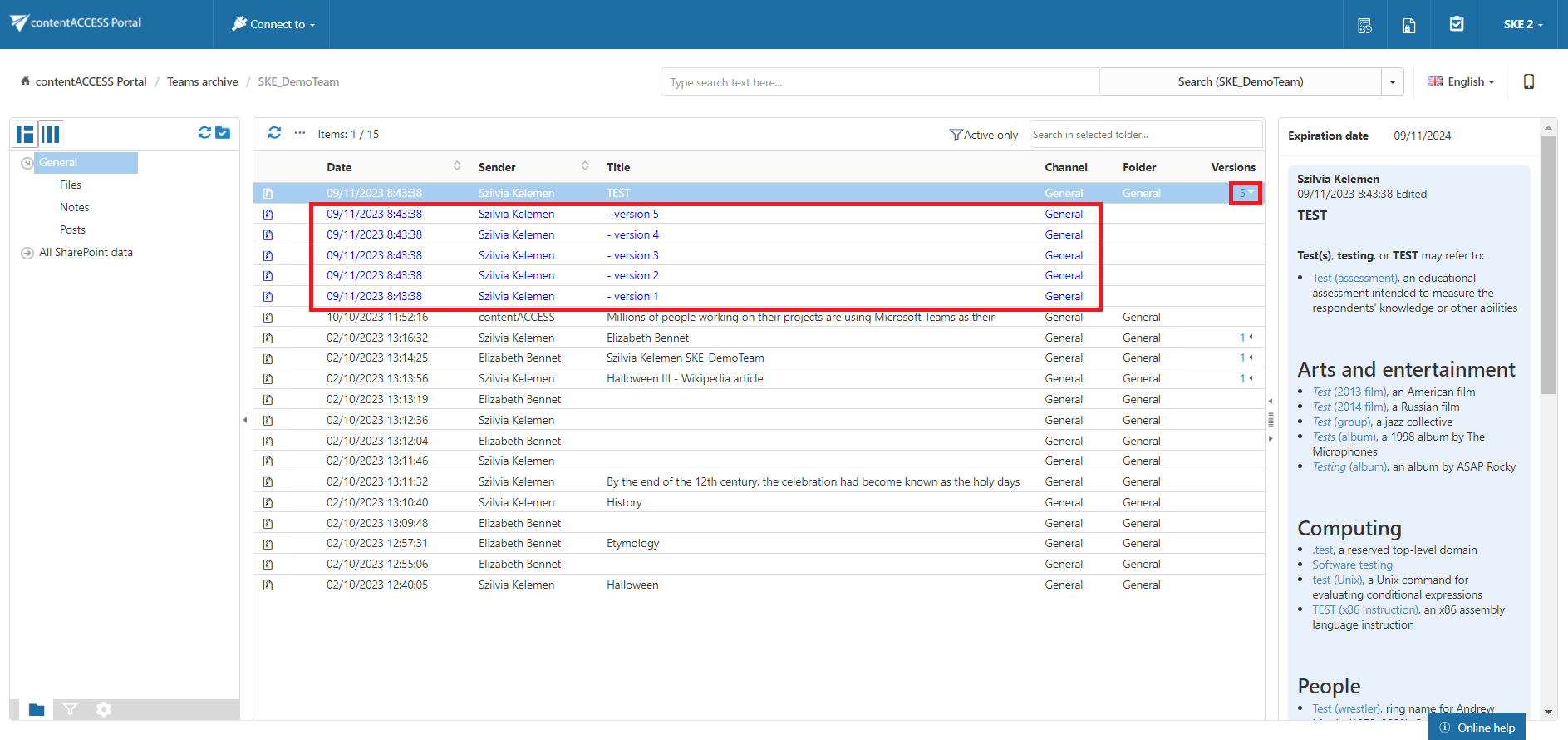This screenshot has width=1568, height=740.
Task: Collapse versions of the TEST item
Action: coord(1246,193)
